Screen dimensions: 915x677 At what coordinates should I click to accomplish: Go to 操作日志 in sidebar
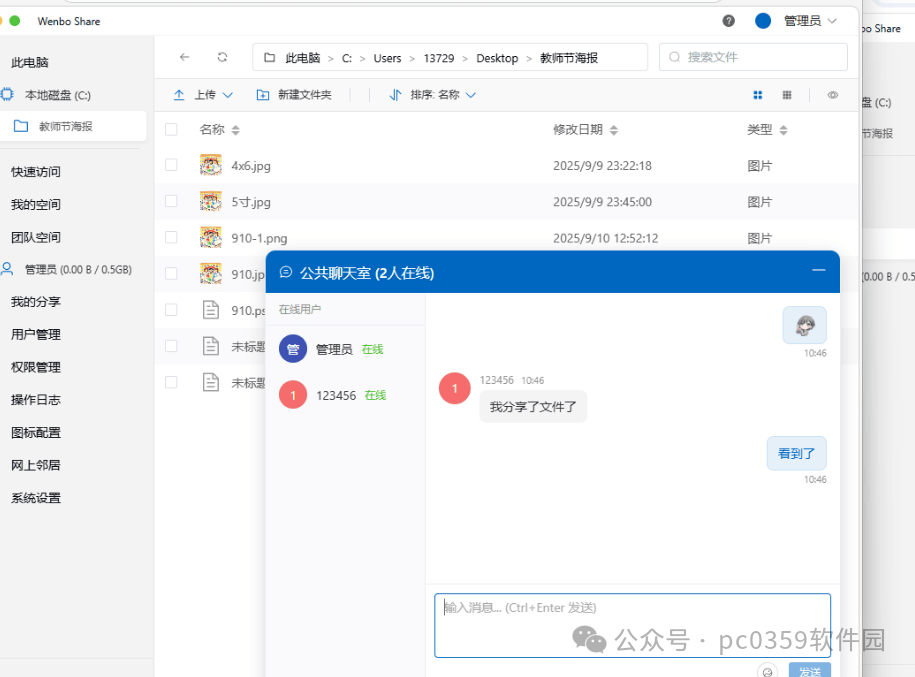(x=36, y=400)
